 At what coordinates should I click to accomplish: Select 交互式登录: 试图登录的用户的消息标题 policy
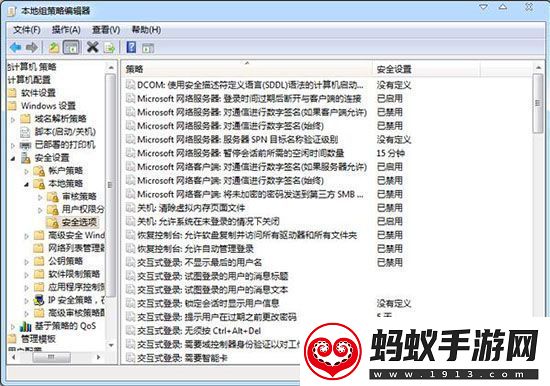coord(208,277)
